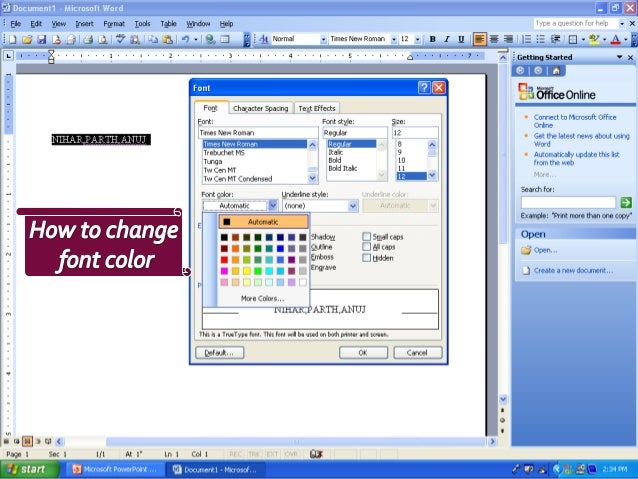Select Bold Italic in Font style list
This screenshot has width=638, height=479.
[x=352, y=168]
